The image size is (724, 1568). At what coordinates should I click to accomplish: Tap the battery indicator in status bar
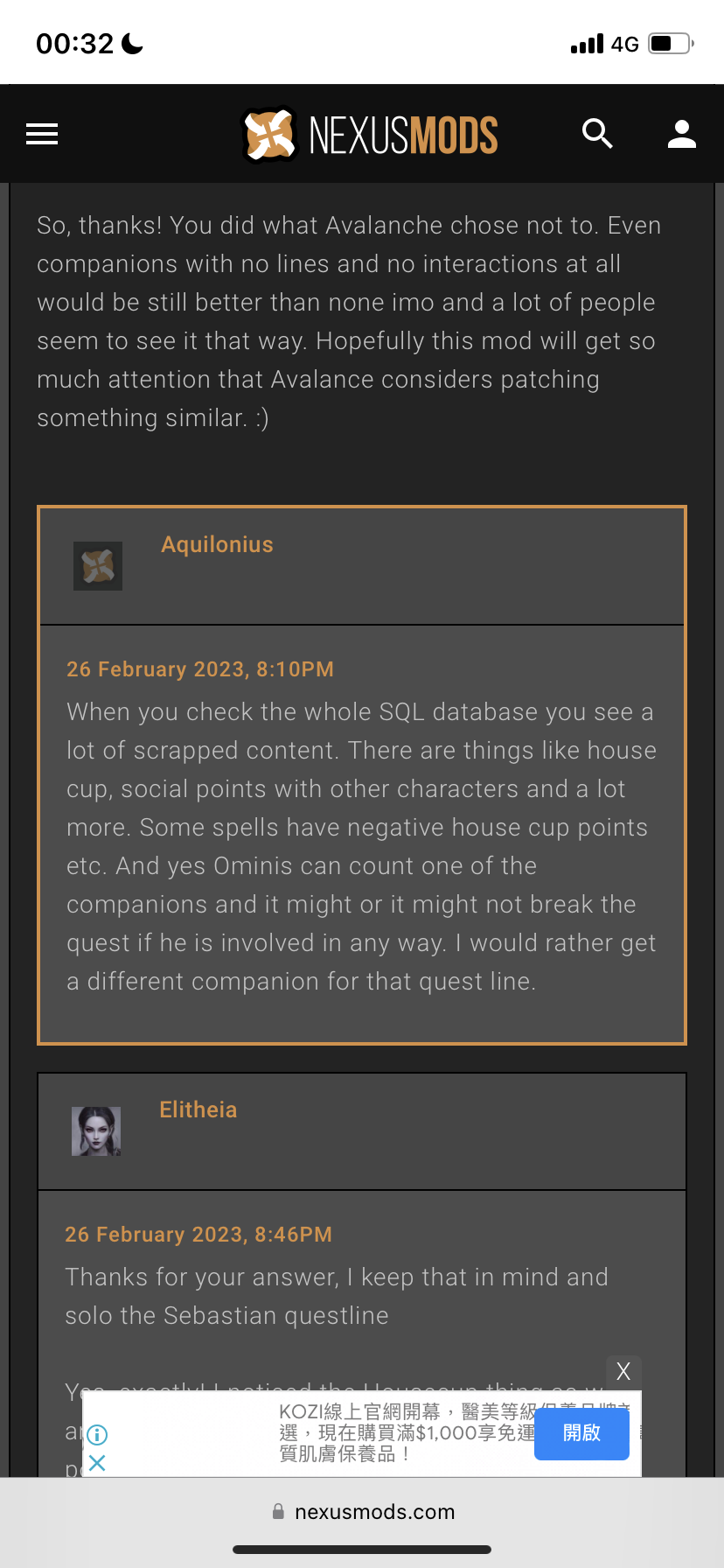pos(671,43)
